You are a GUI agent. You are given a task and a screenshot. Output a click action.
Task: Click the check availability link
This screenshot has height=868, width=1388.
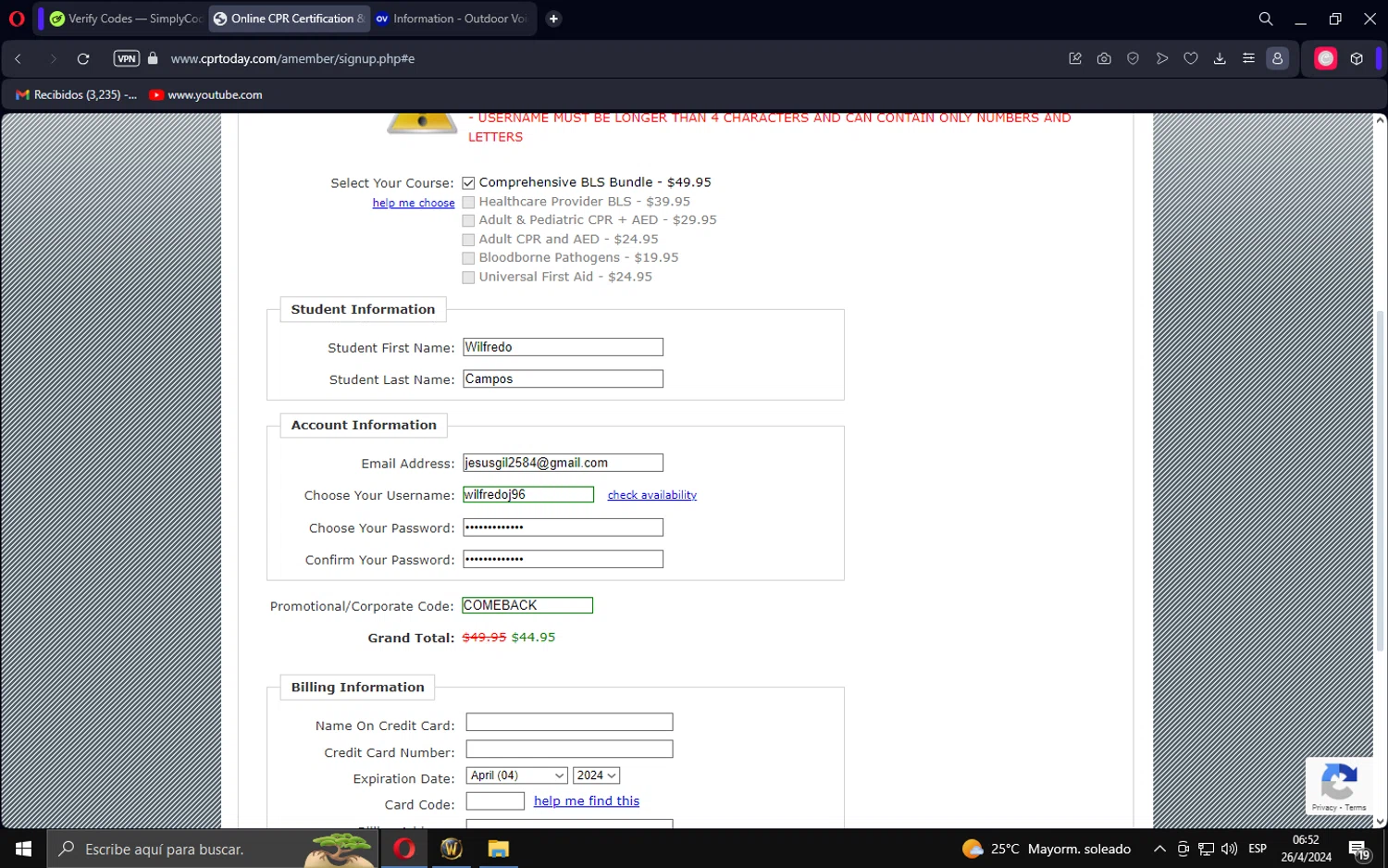tap(652, 495)
